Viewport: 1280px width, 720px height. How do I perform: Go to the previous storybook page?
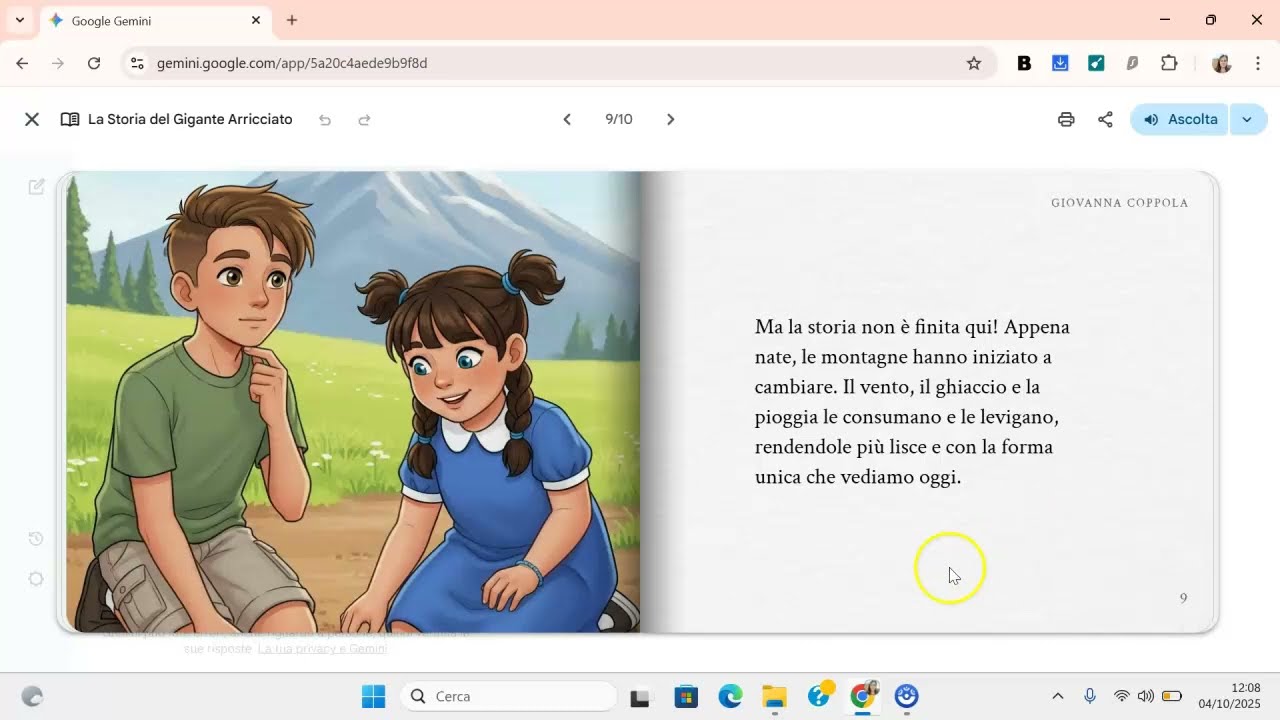coord(567,119)
